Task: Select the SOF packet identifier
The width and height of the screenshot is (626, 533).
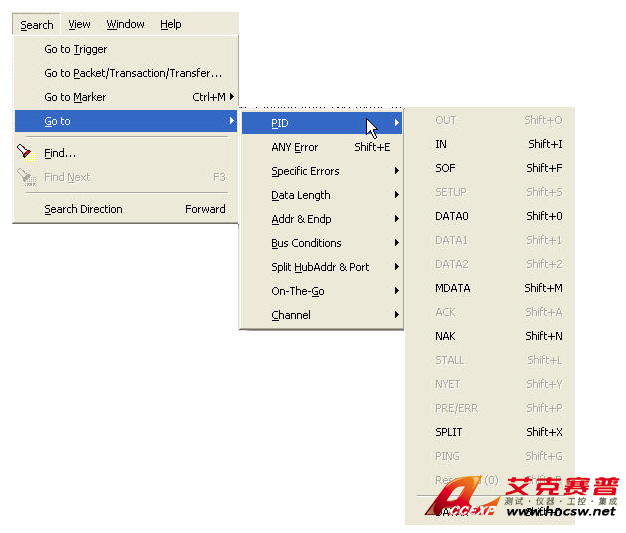Action: (446, 168)
